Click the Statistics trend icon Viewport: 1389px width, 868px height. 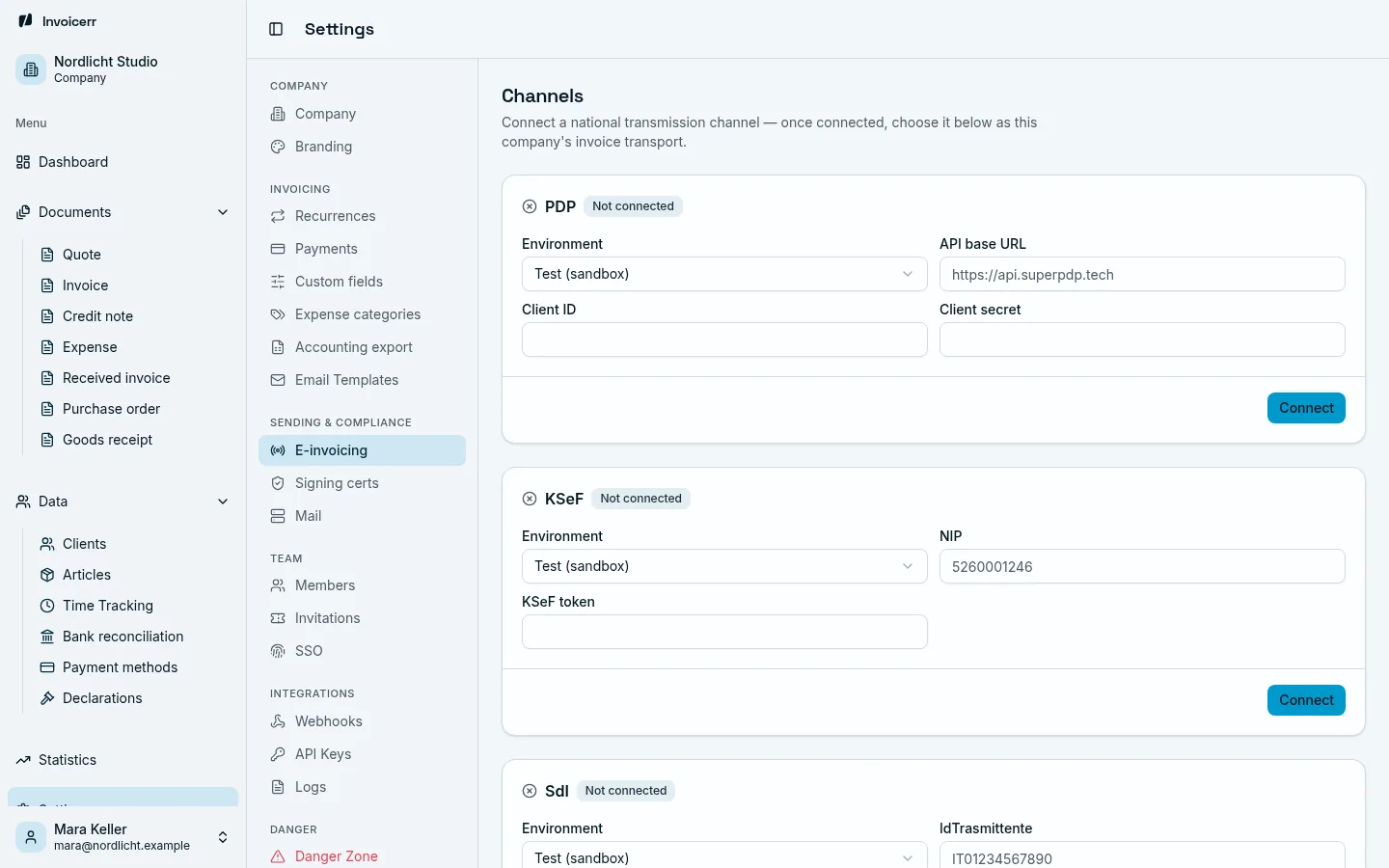(x=23, y=760)
